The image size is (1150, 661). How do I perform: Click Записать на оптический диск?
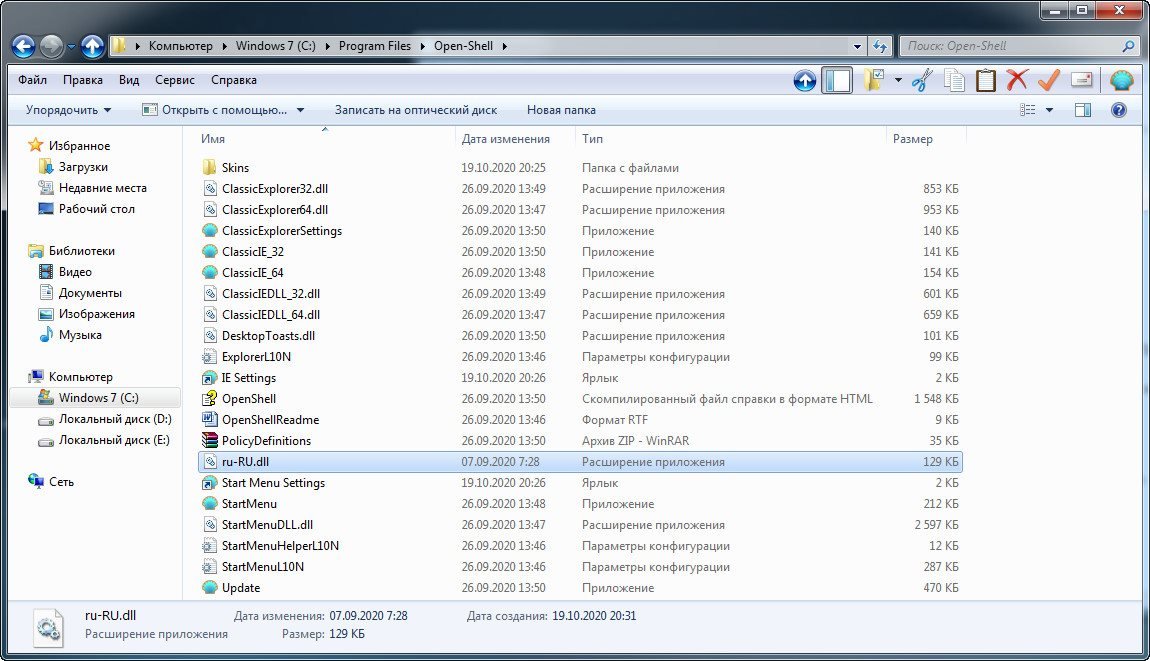tap(416, 110)
